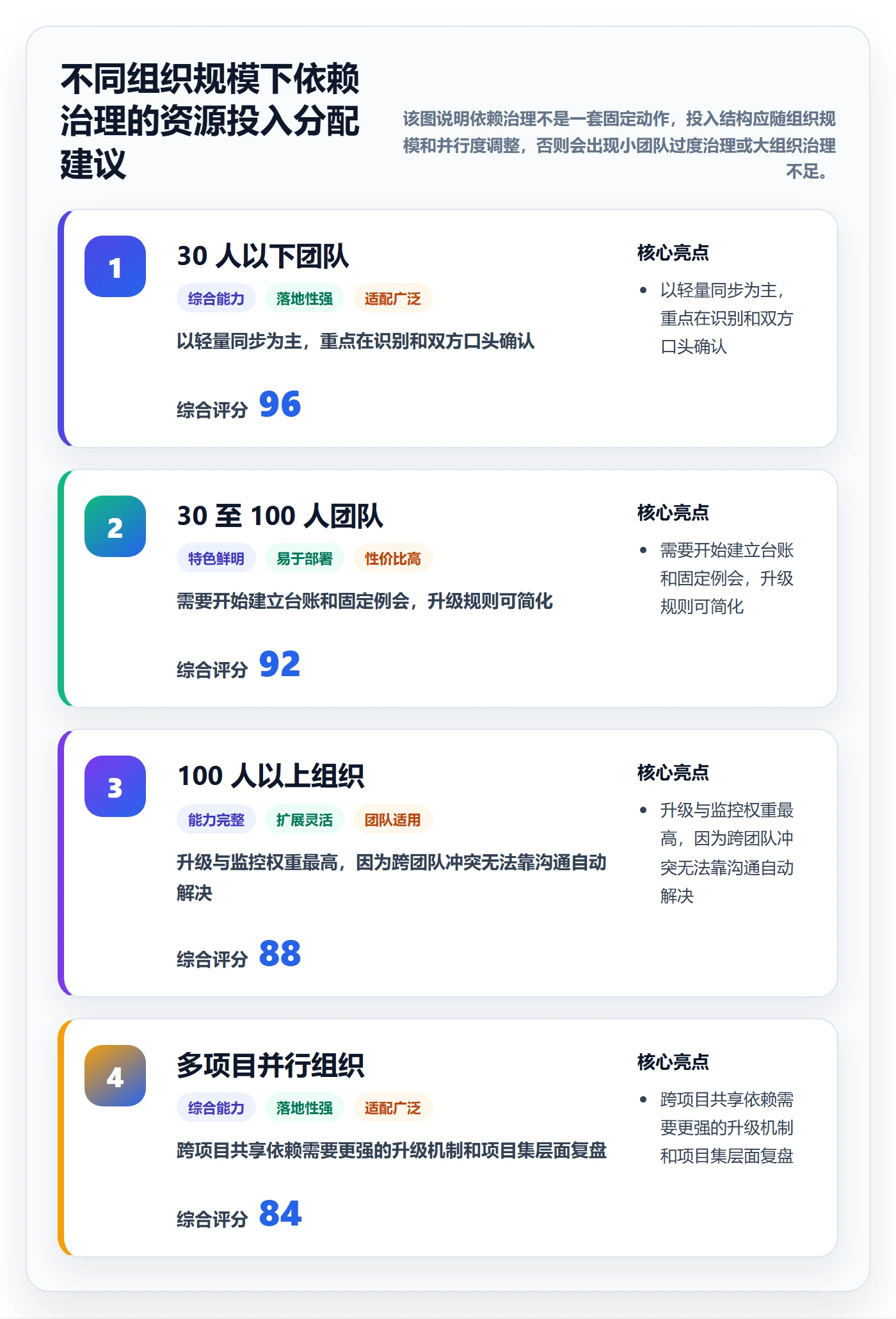Click 核心亮点 heading in 多项目并行组织 card
896x1319 pixels.
pyautogui.click(x=673, y=1062)
